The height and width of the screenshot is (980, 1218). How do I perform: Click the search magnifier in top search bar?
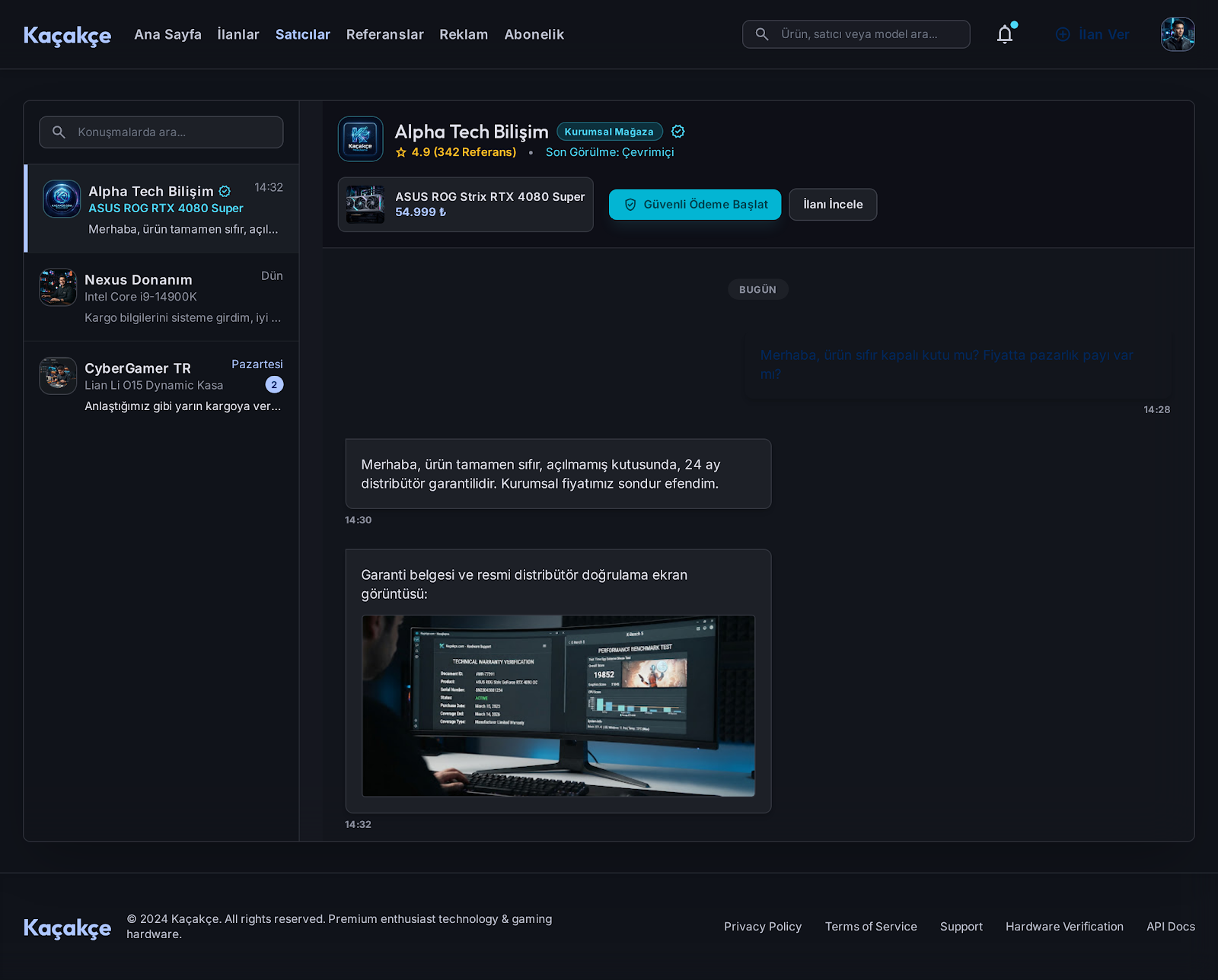[x=762, y=34]
